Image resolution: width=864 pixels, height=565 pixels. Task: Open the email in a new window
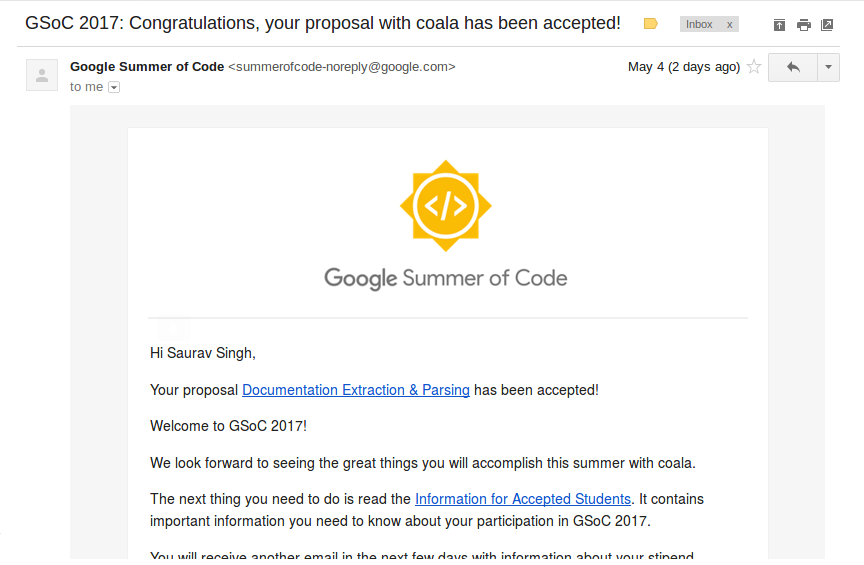827,25
